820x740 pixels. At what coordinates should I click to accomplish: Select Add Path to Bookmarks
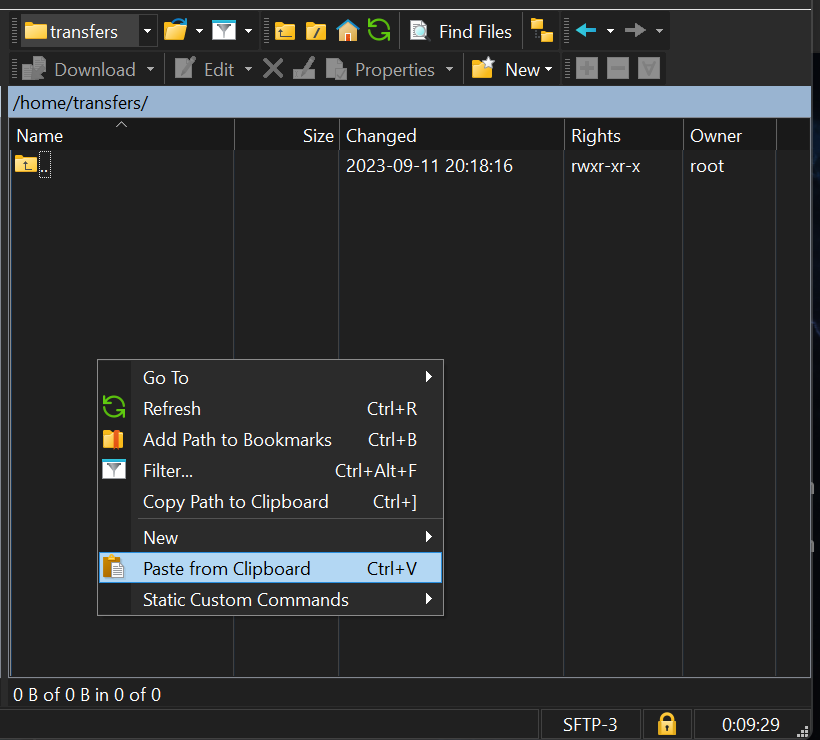[237, 439]
